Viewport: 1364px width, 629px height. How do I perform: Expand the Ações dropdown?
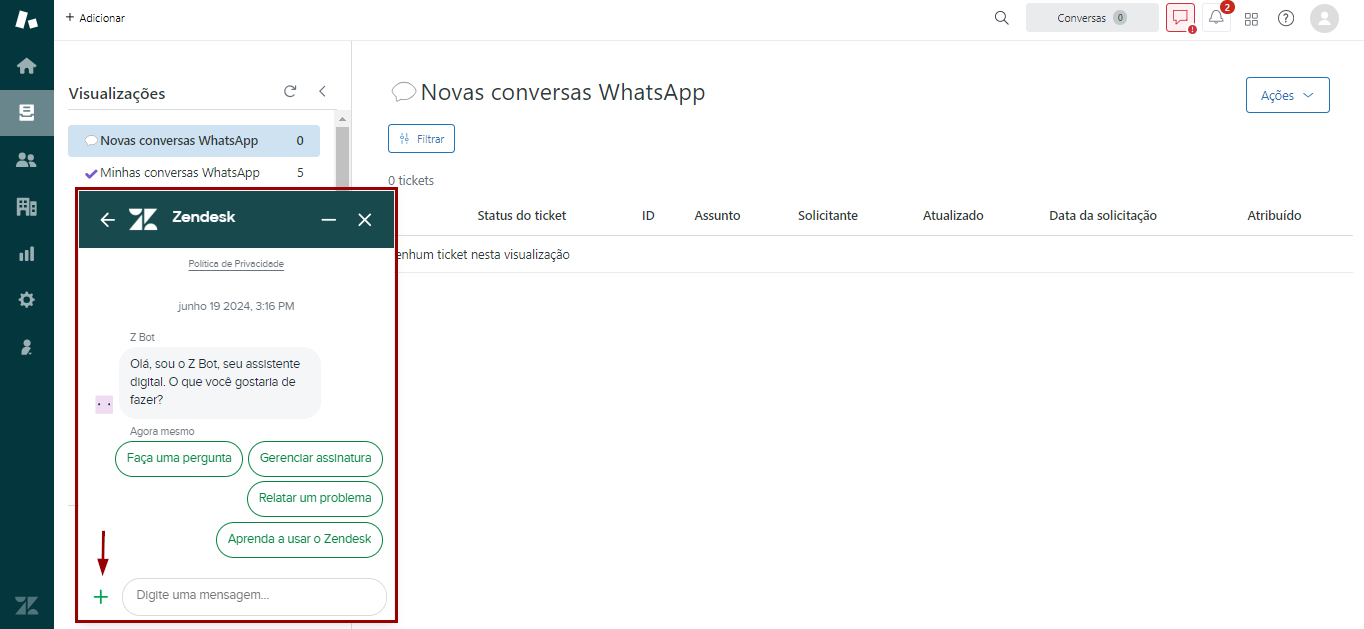(1287, 95)
